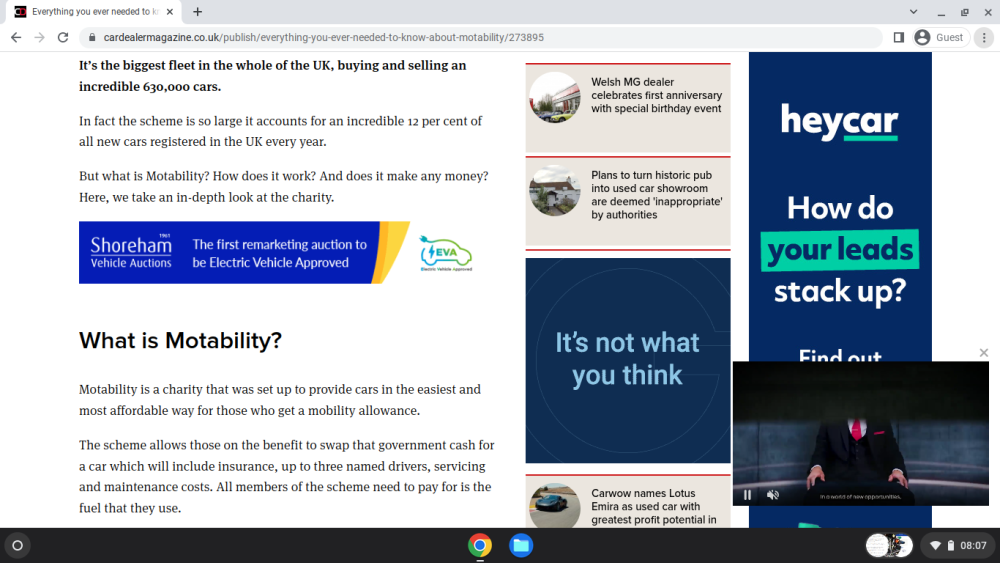The height and width of the screenshot is (563, 1000).
Task: Click the 'incredible 630,000 cars' paragraph
Action: [x=273, y=76]
